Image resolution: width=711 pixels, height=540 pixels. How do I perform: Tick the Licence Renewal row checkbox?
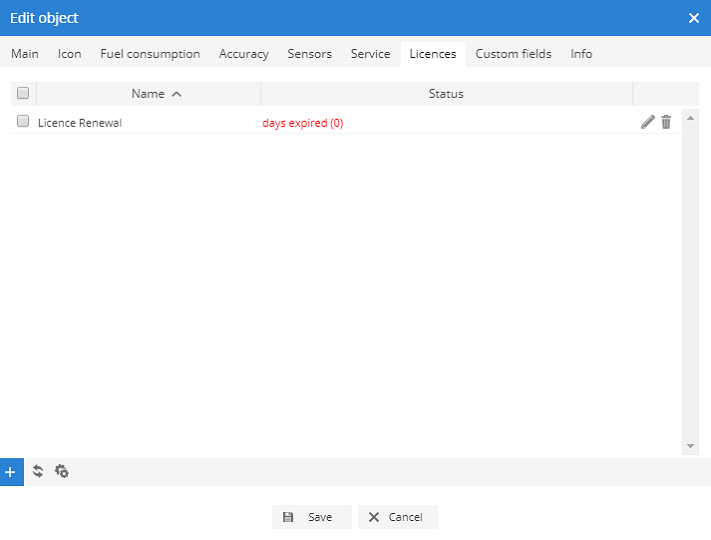tap(23, 122)
